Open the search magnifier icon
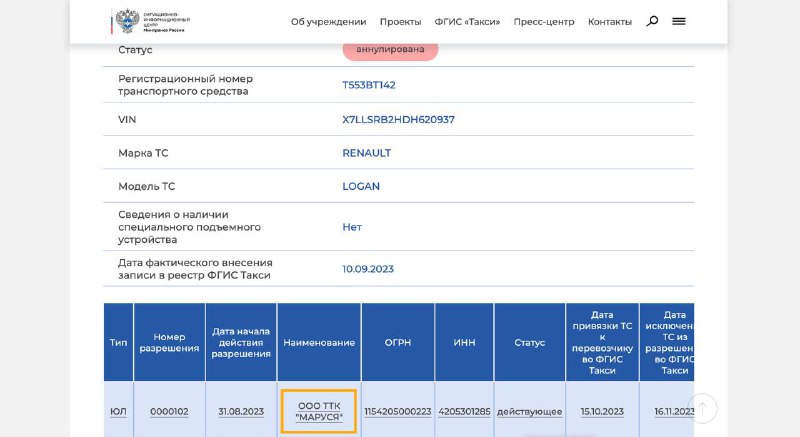Screen dimensions: 800x437 click(652, 21)
